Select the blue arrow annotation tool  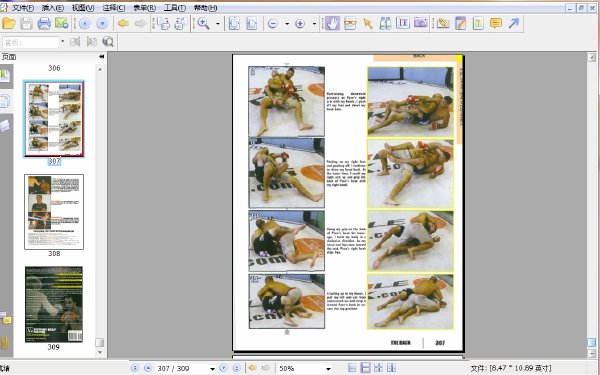514,24
